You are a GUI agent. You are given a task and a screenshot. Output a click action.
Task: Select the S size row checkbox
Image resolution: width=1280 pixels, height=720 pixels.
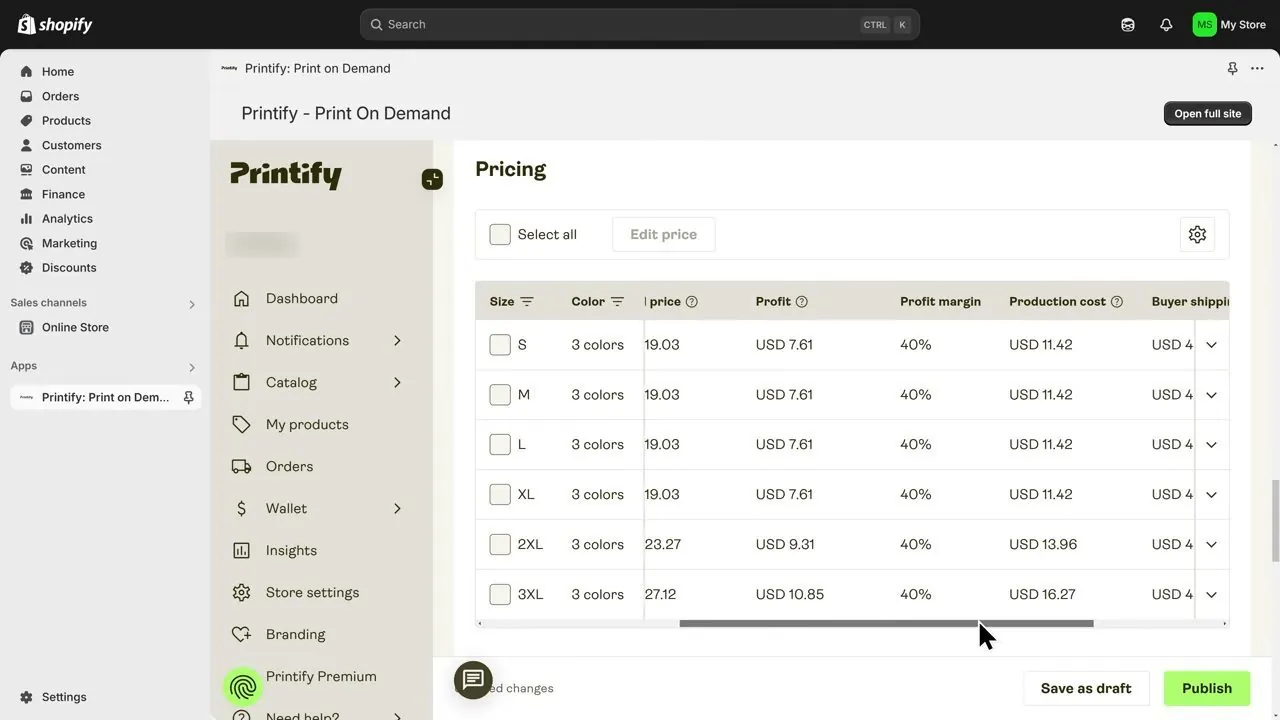500,344
